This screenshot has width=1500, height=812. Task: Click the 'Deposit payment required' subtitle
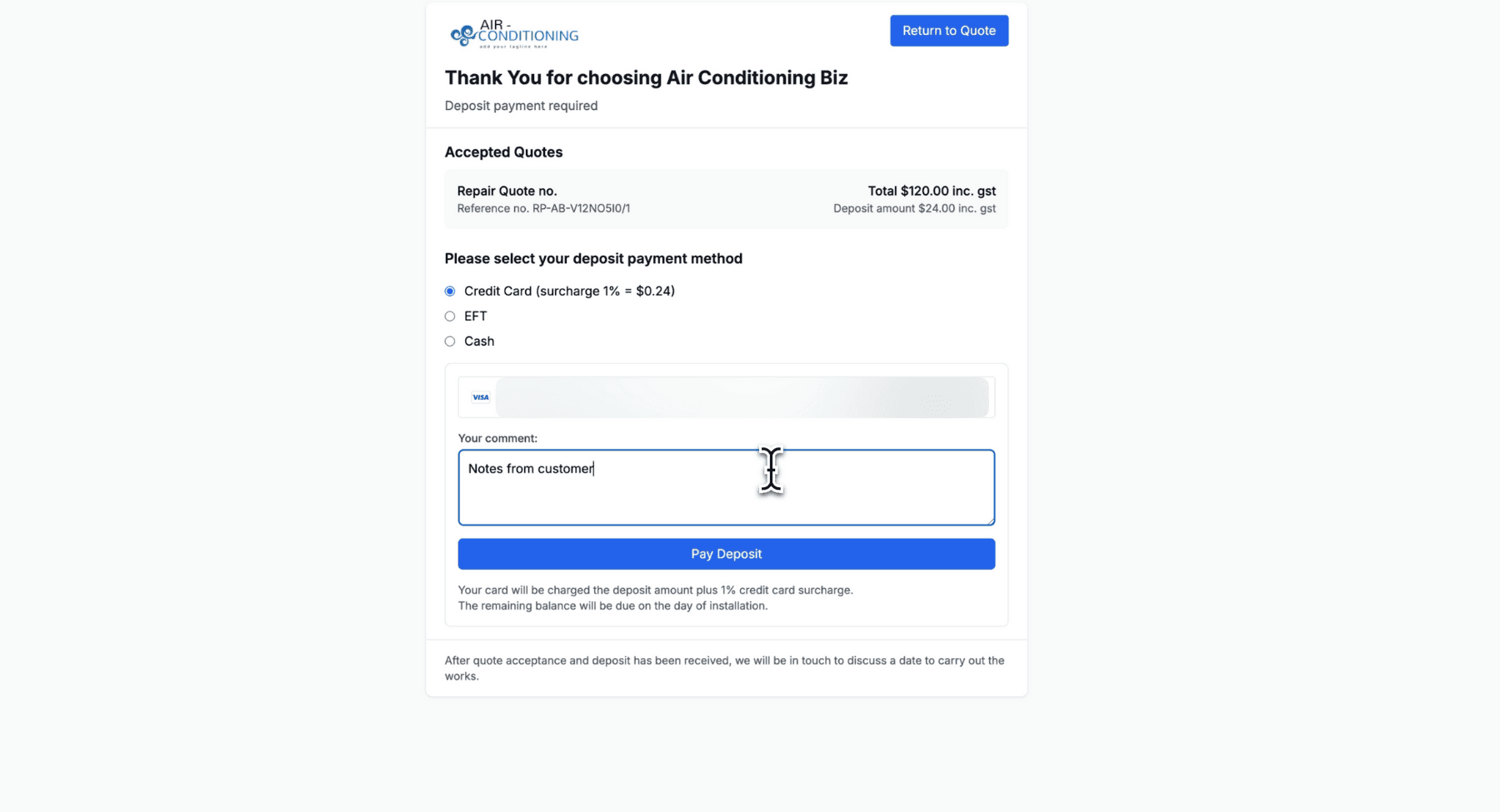(x=521, y=106)
